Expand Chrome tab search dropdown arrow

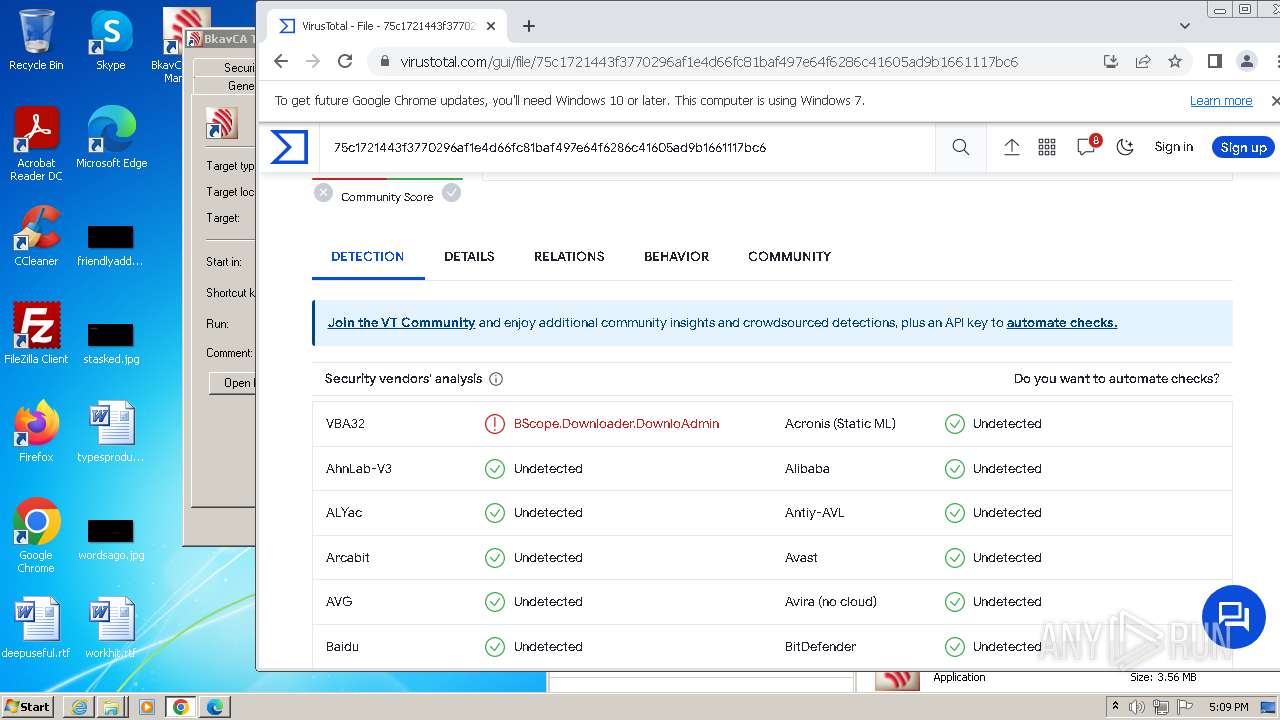(1185, 26)
